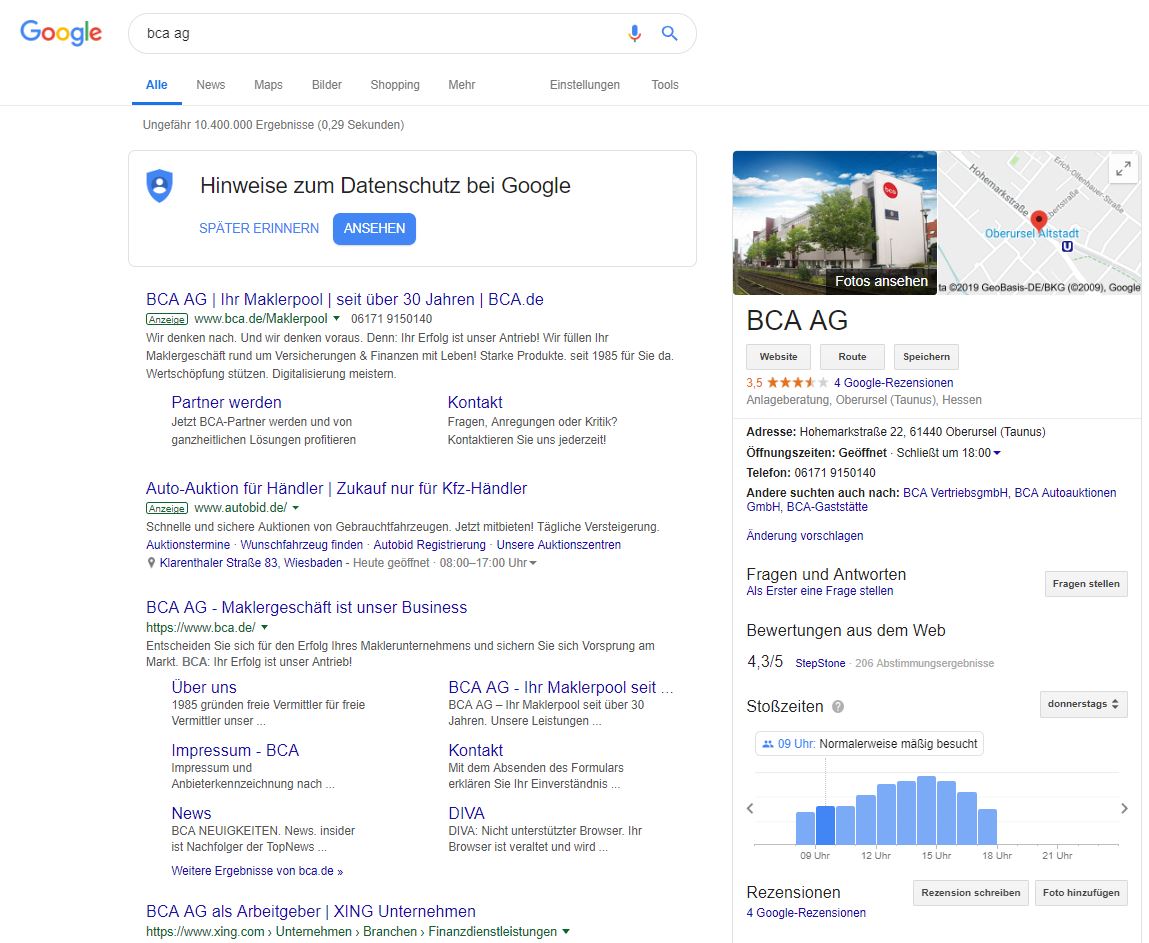Open the Partner werden sitelink
This screenshot has height=943, width=1149.
pos(226,402)
